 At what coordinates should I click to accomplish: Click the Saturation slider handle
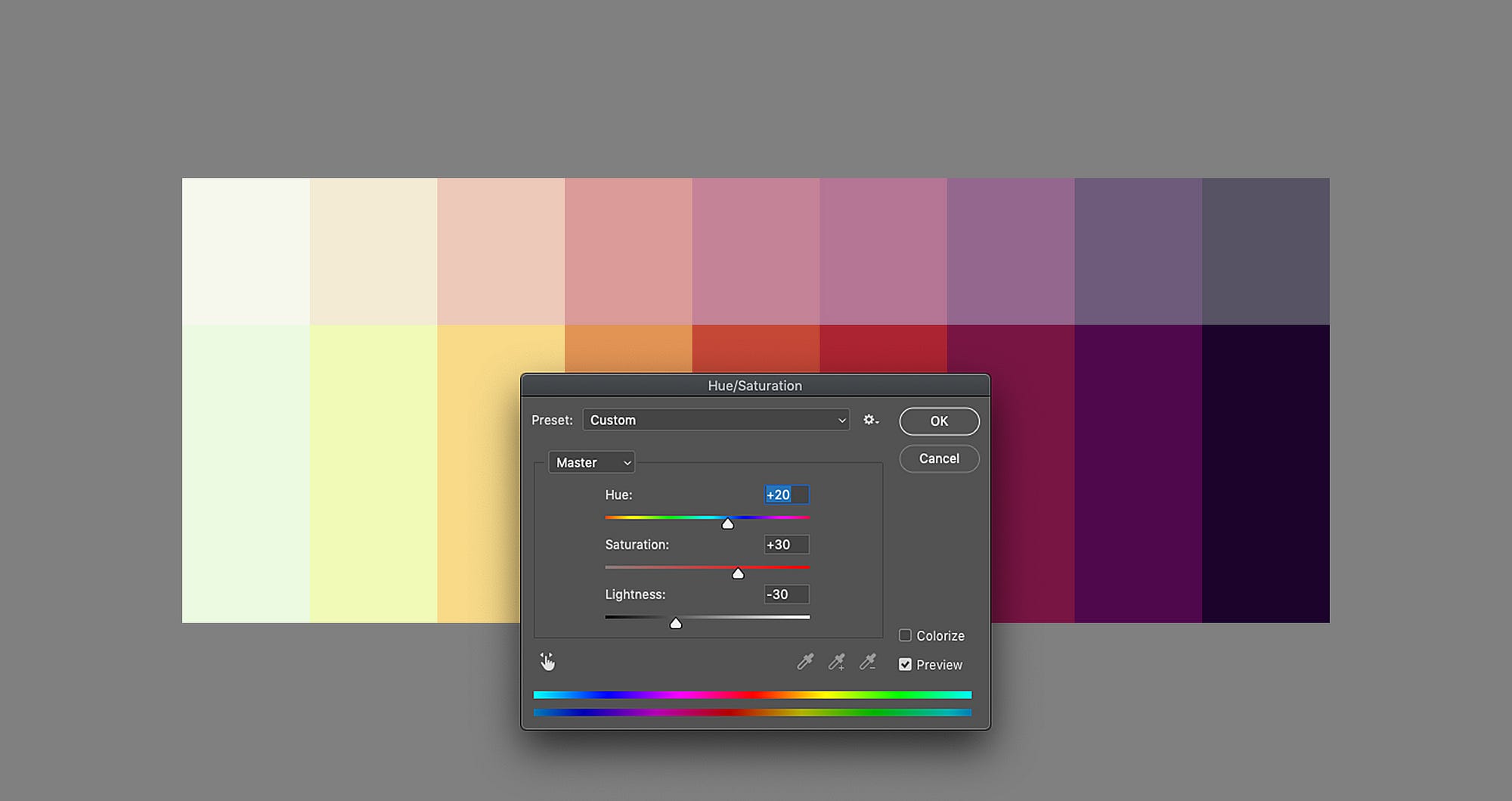tap(738, 573)
